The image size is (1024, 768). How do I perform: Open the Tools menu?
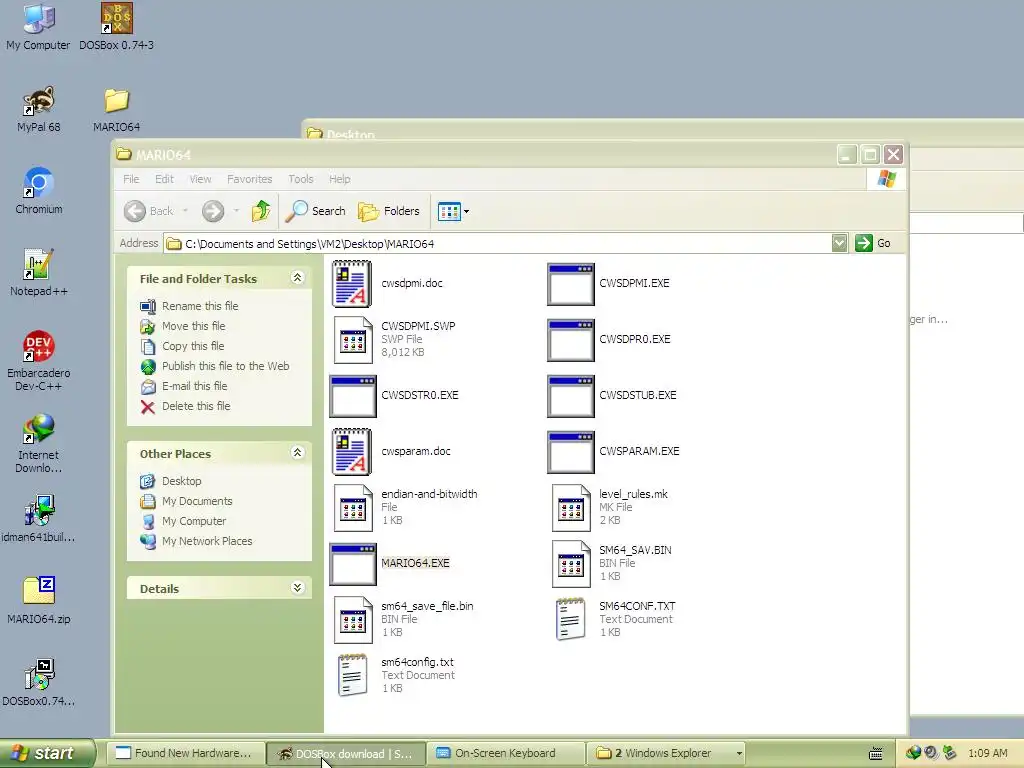300,179
